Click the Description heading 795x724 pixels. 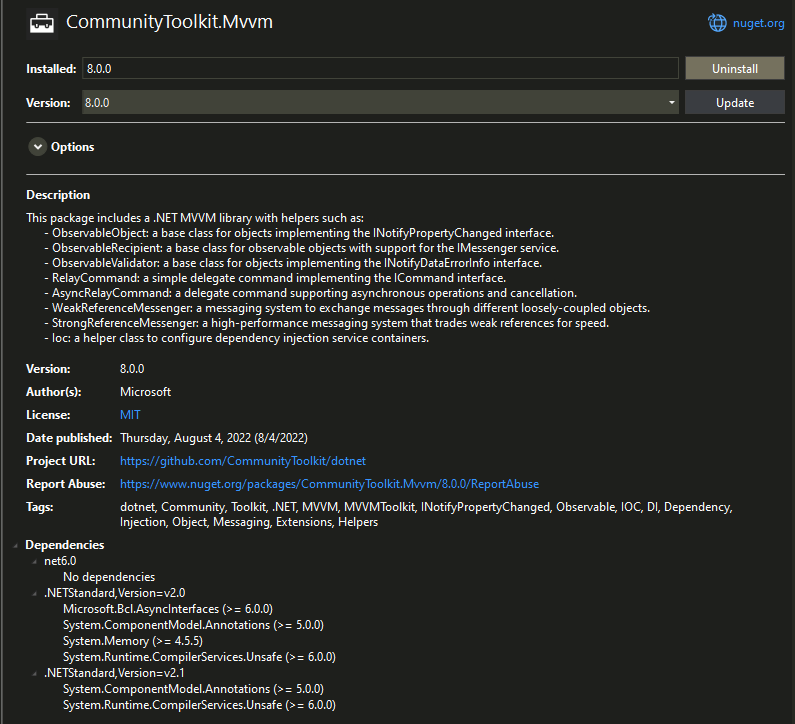click(58, 195)
